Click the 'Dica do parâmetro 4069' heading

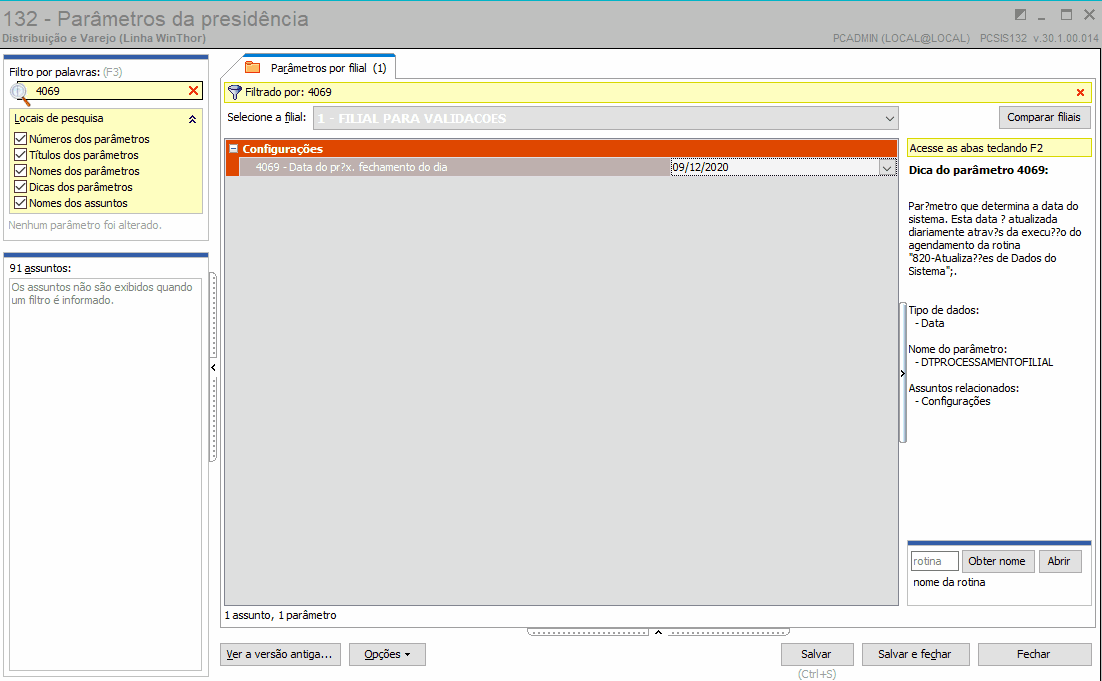pos(978,170)
